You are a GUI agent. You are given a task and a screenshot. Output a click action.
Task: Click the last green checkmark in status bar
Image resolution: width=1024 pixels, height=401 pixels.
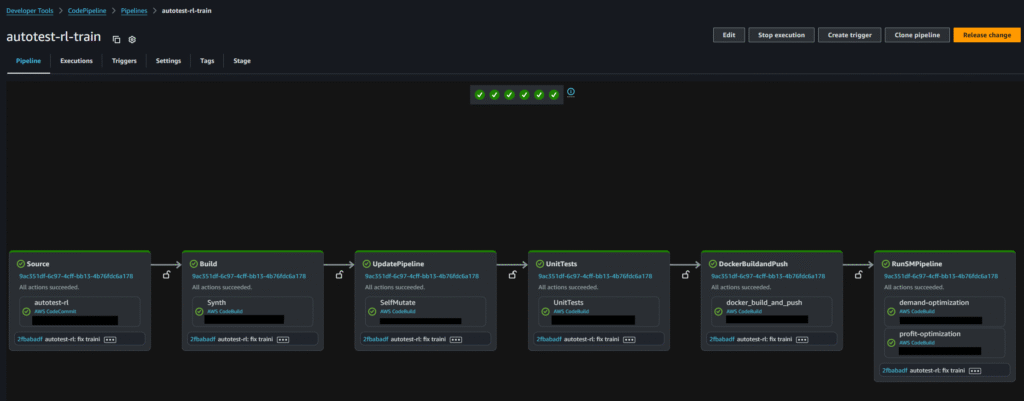554,94
